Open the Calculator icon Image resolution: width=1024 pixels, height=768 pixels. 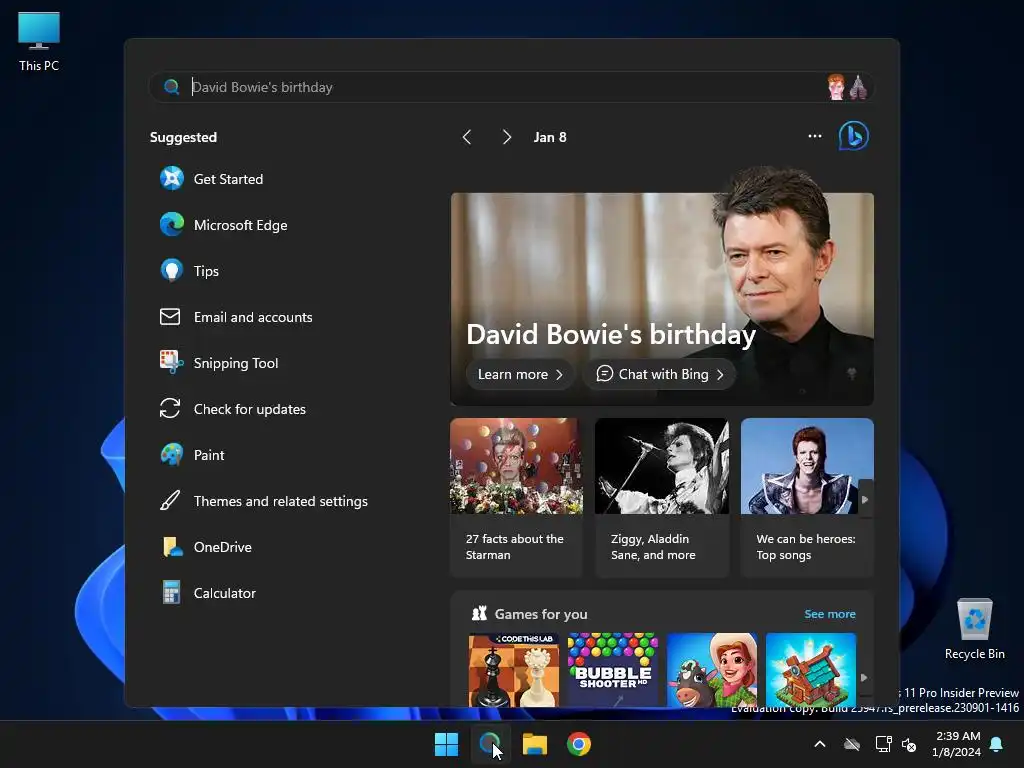171,592
